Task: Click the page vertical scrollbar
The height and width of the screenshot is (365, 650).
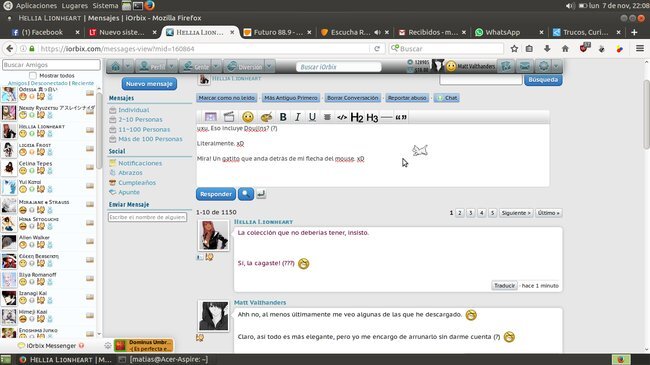Action: pos(646,114)
